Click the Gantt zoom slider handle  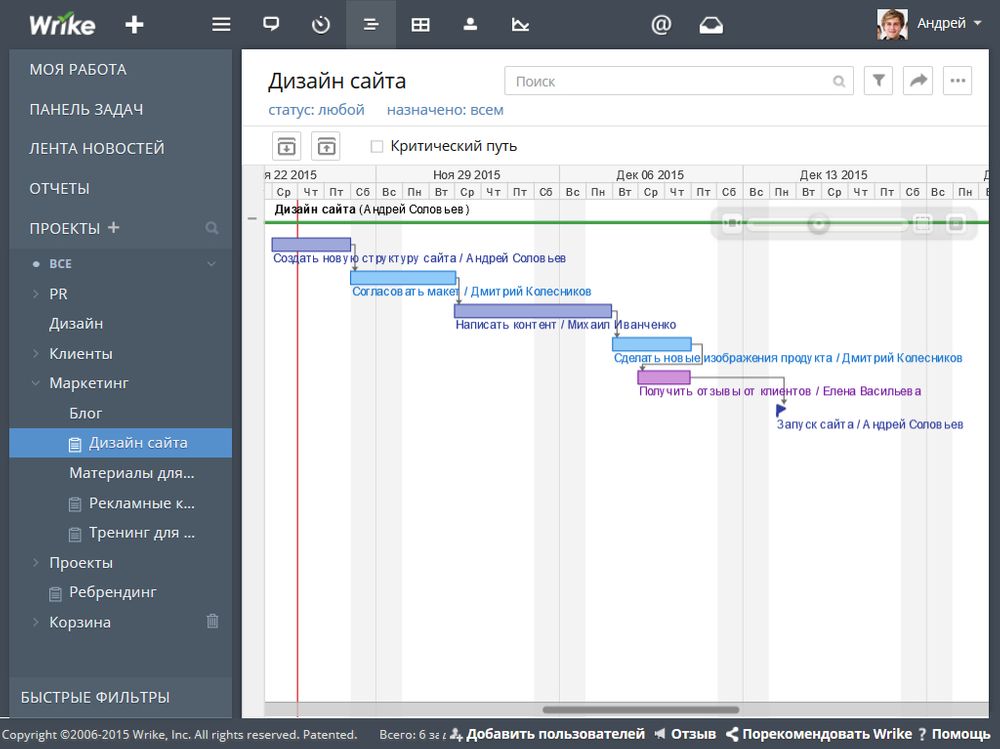pyautogui.click(x=819, y=224)
